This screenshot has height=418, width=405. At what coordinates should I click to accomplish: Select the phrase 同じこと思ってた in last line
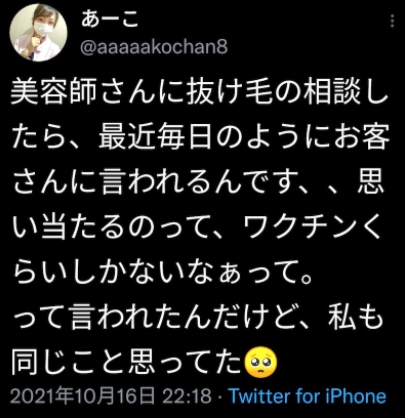[127, 363]
